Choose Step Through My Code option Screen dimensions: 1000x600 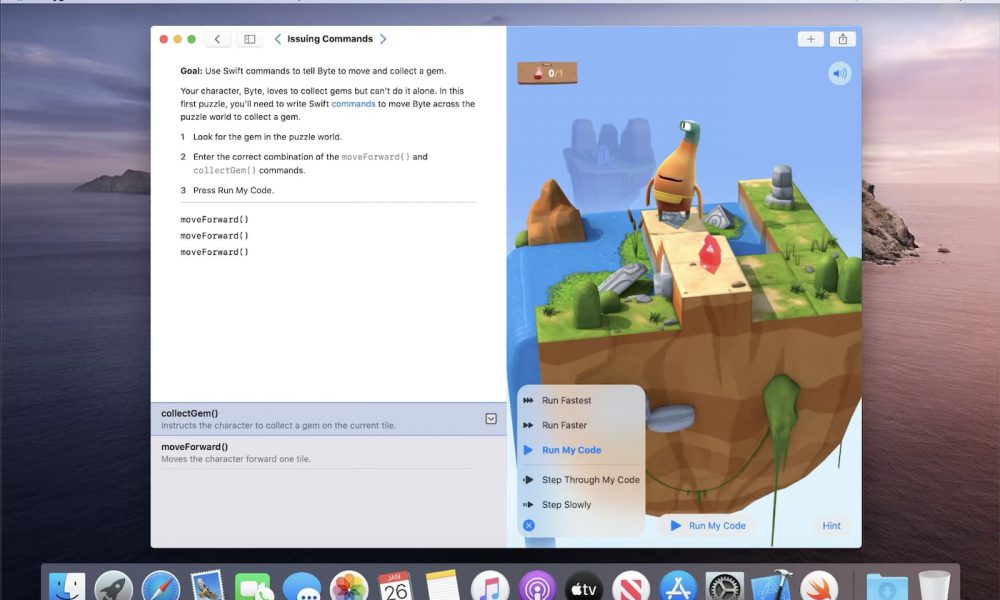point(590,480)
